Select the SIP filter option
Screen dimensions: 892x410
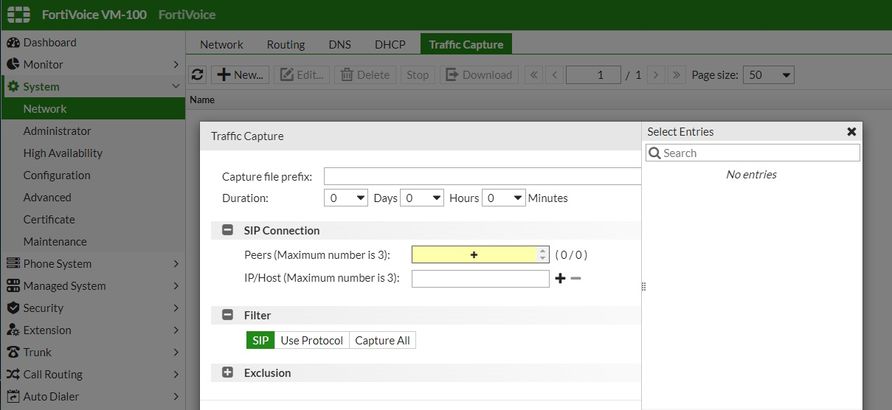pyautogui.click(x=260, y=341)
